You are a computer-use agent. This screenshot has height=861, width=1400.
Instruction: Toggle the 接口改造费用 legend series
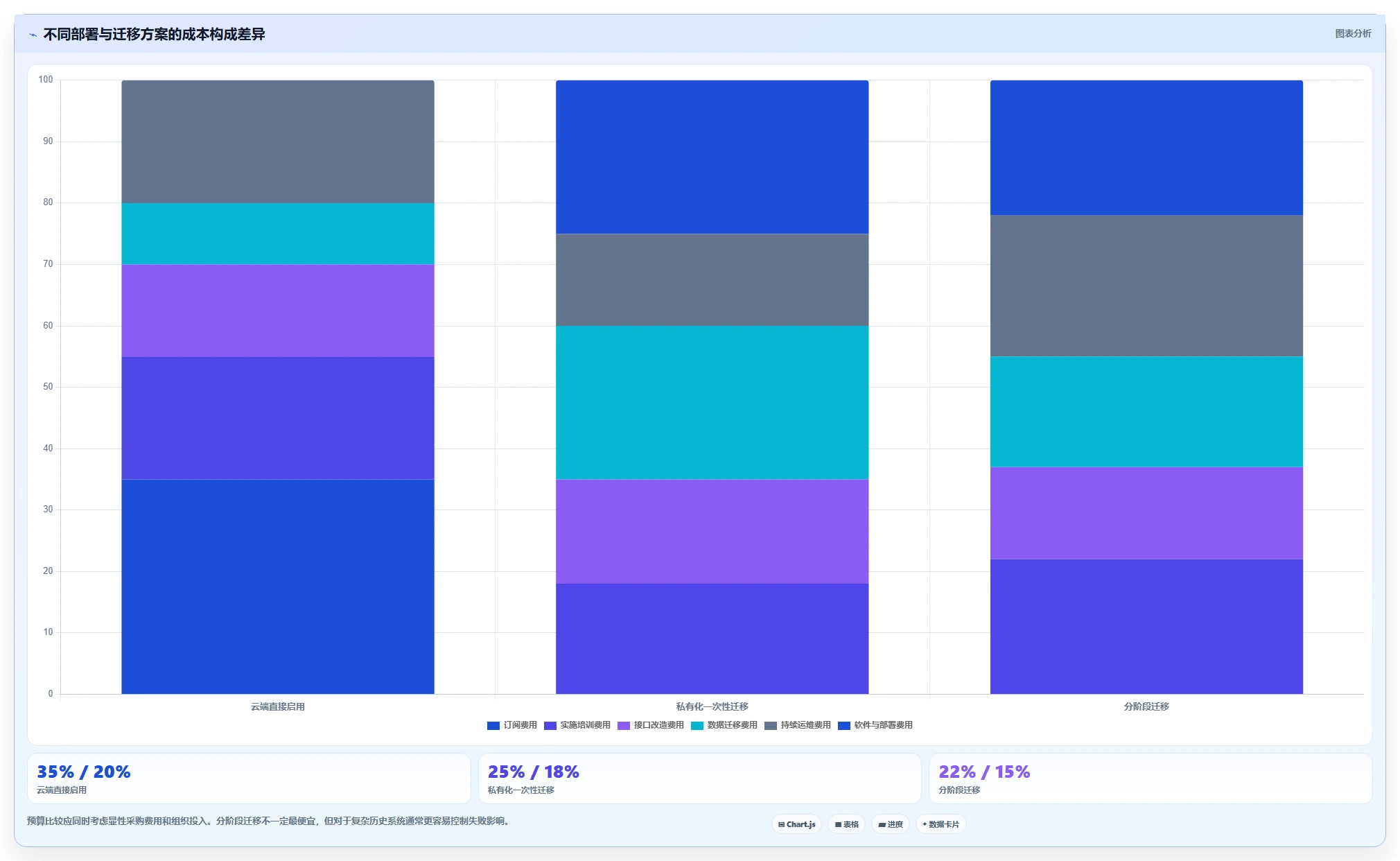[651, 725]
